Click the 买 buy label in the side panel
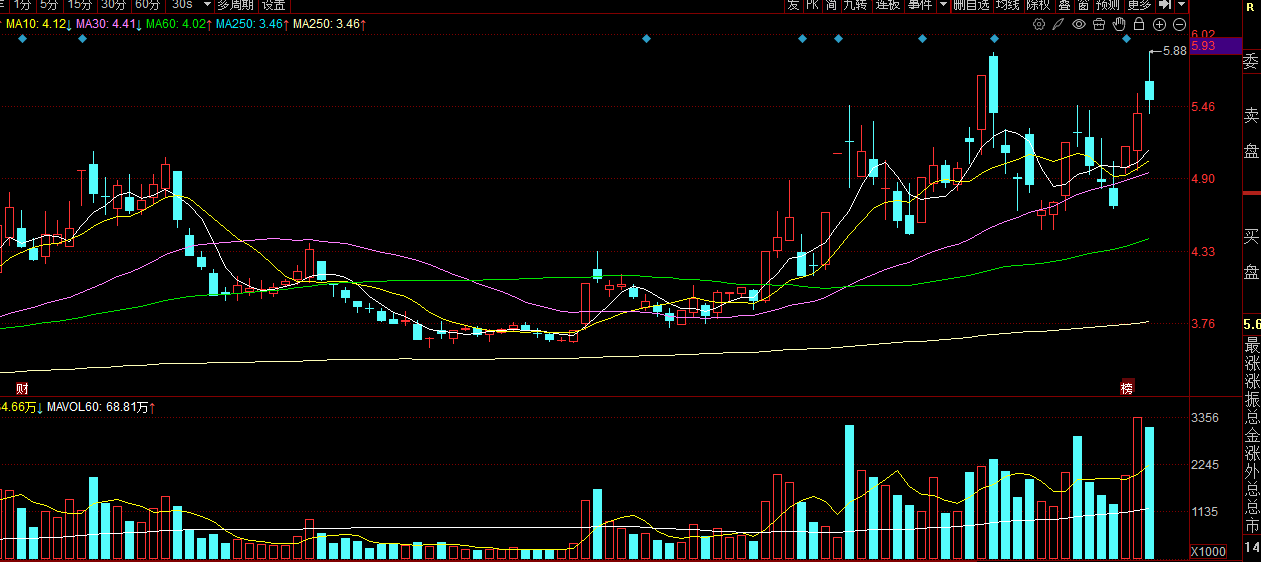Viewport: 1261px width, 562px height. click(1251, 237)
